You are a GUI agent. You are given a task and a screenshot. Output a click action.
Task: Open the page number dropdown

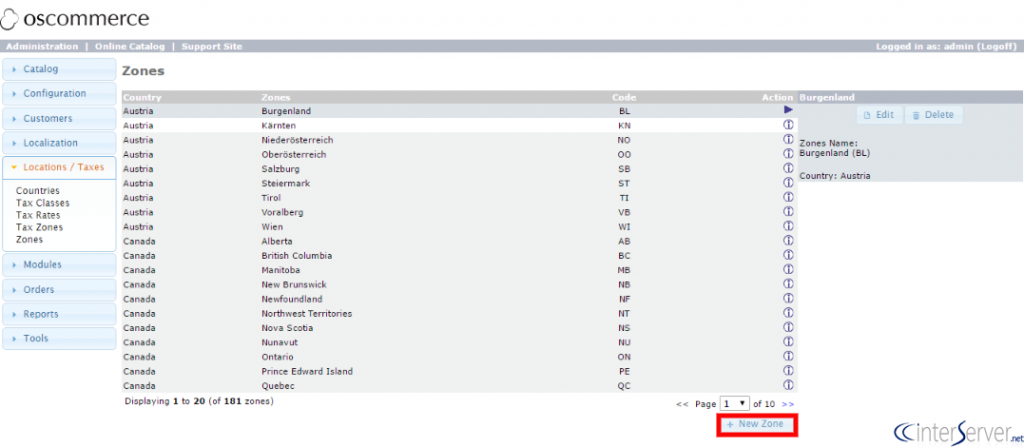click(735, 404)
